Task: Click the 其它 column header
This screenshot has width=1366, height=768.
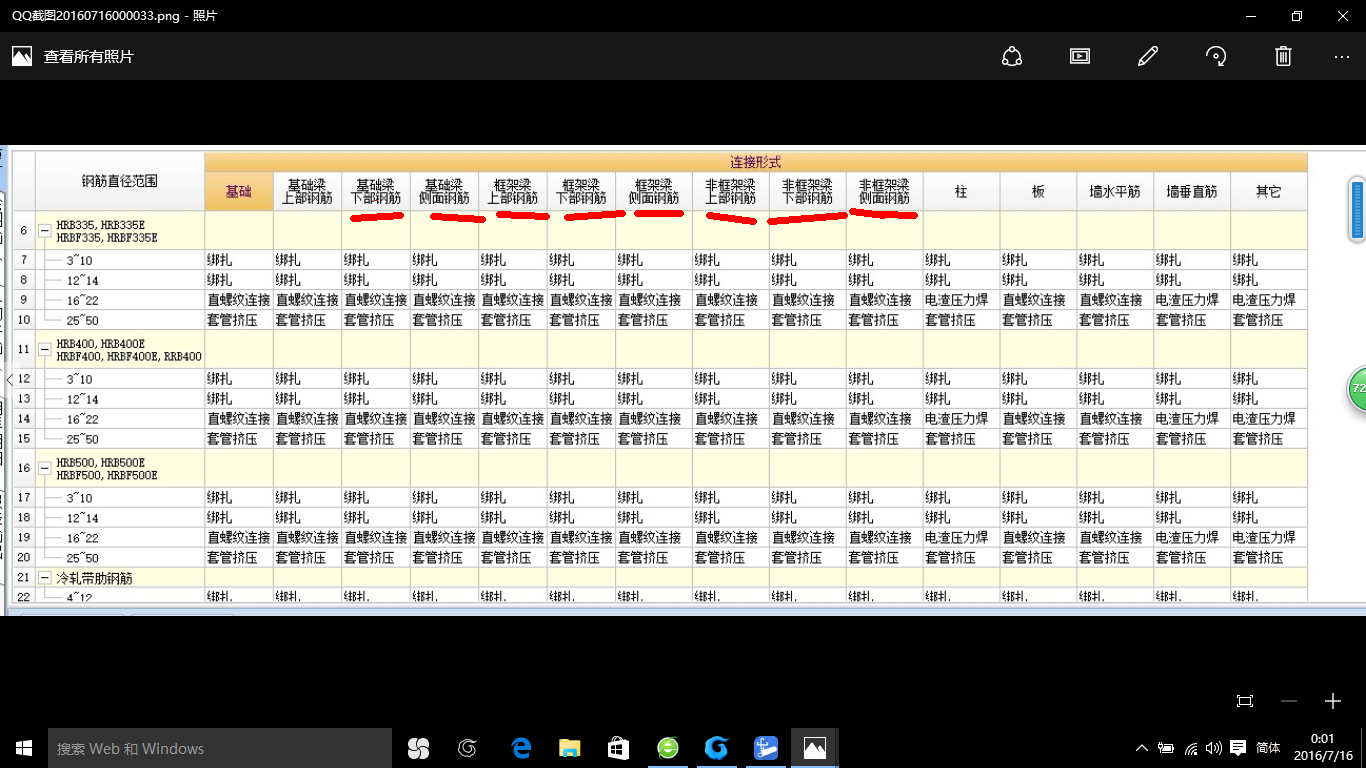Action: [x=1269, y=192]
